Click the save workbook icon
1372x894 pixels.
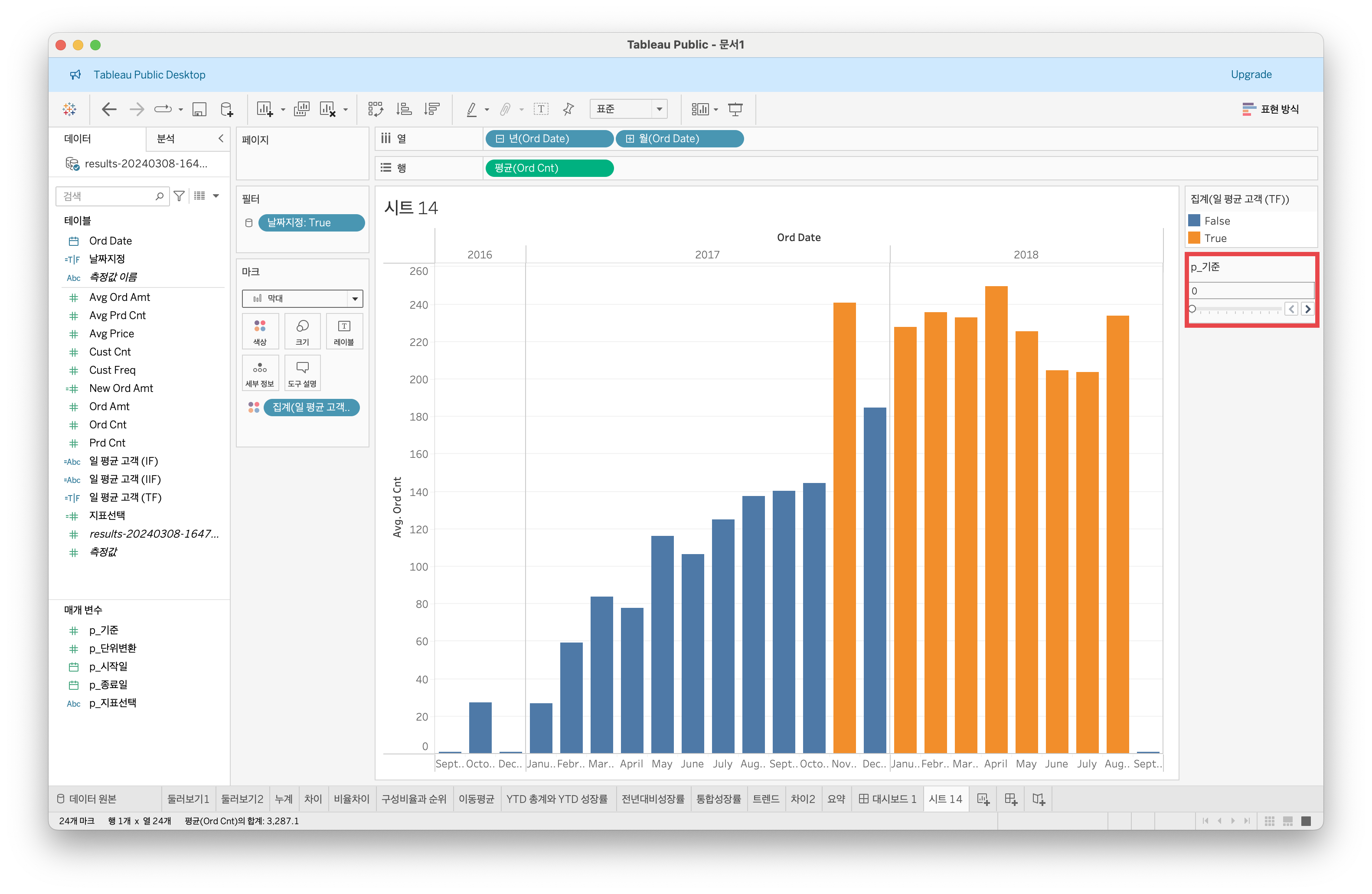(x=199, y=109)
